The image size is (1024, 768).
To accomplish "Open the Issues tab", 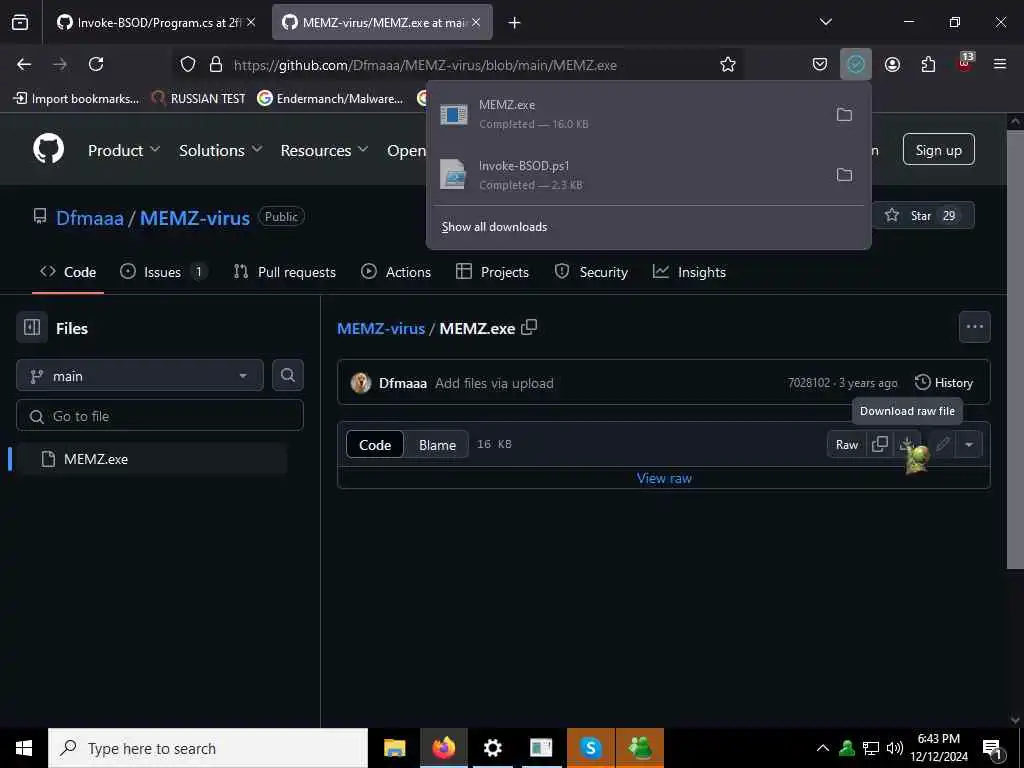I will tap(163, 272).
